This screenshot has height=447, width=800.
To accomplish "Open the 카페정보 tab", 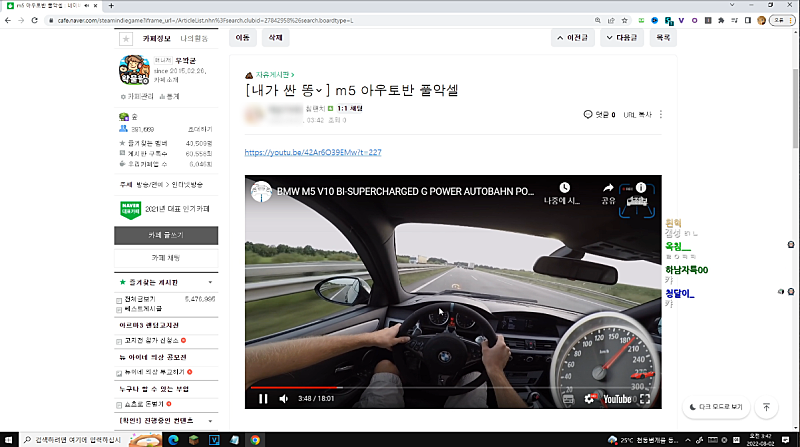I will [157, 38].
